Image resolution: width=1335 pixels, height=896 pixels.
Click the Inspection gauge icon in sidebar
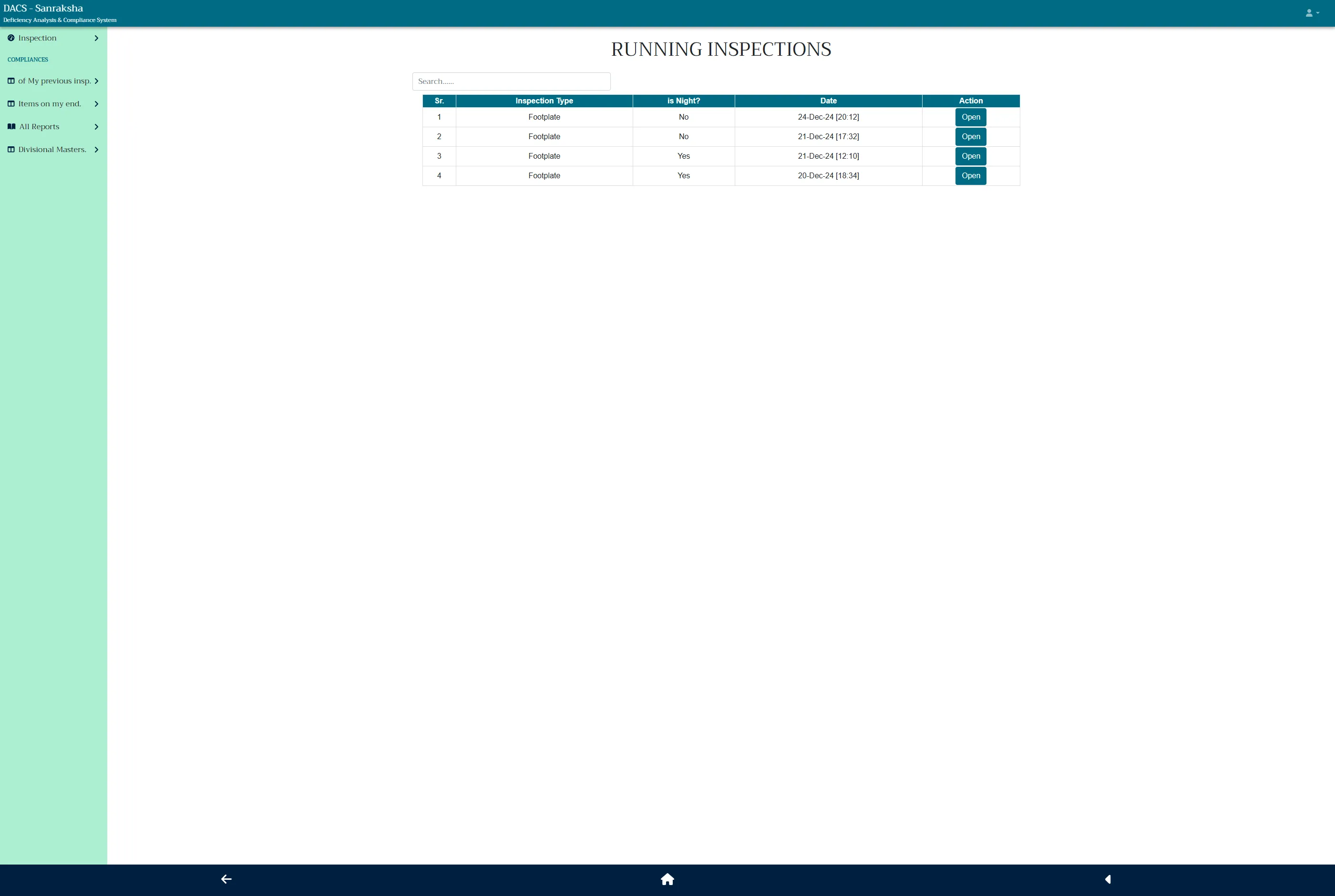tap(11, 38)
